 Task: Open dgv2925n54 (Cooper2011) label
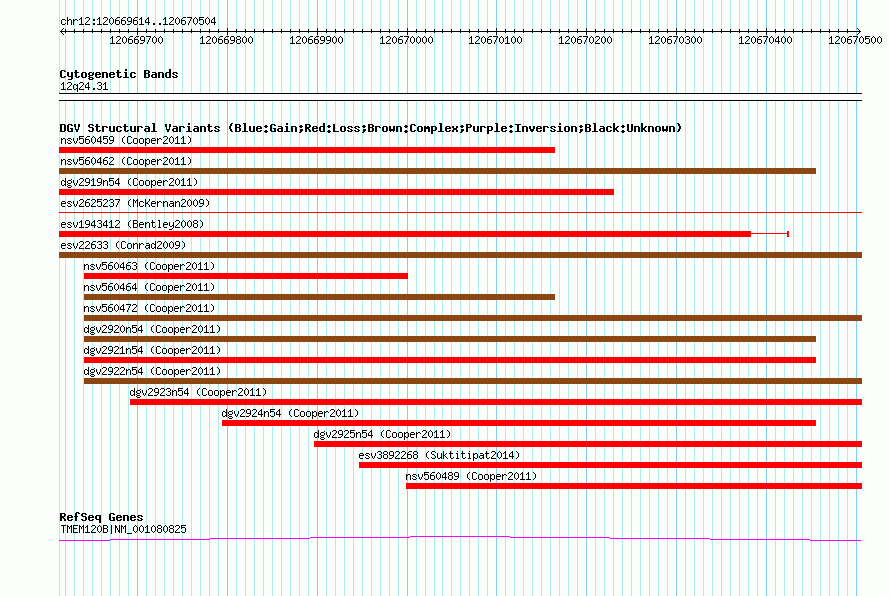(382, 434)
